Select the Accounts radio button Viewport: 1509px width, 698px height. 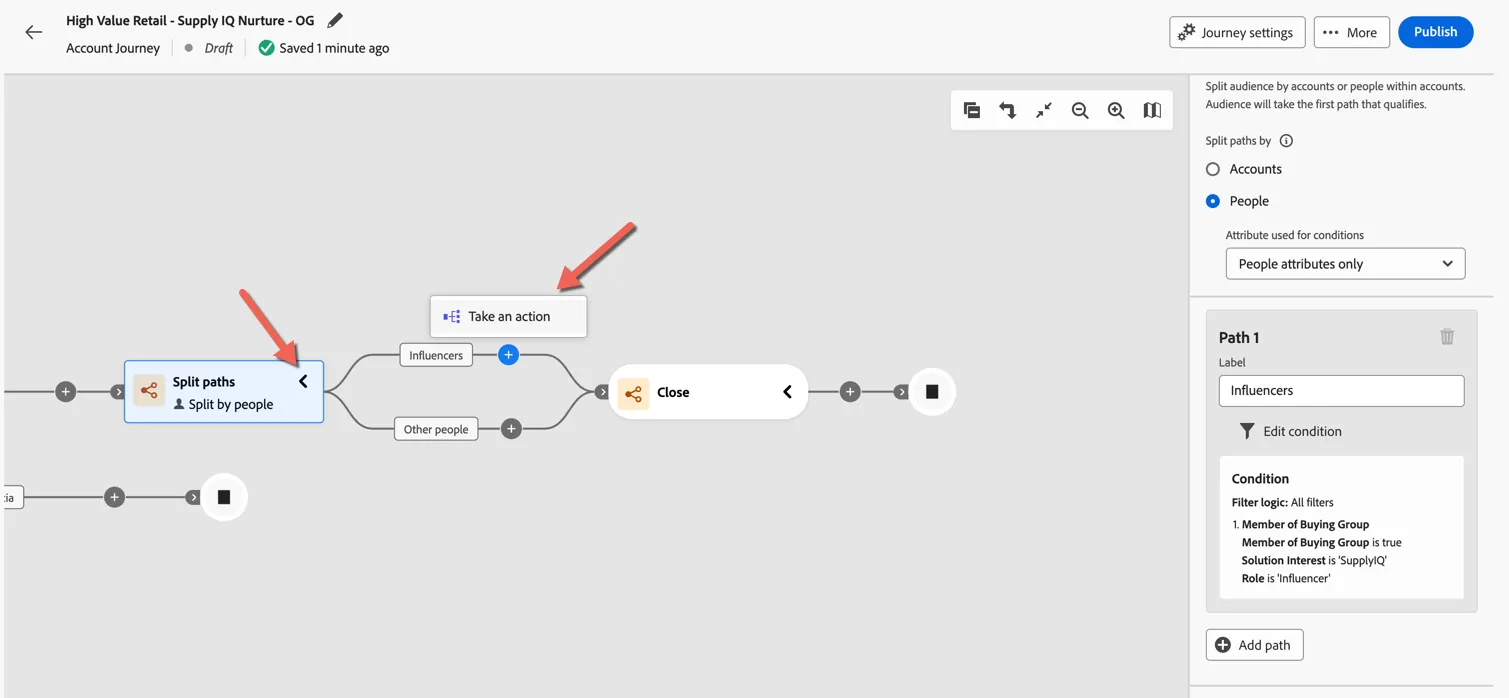(x=1213, y=169)
